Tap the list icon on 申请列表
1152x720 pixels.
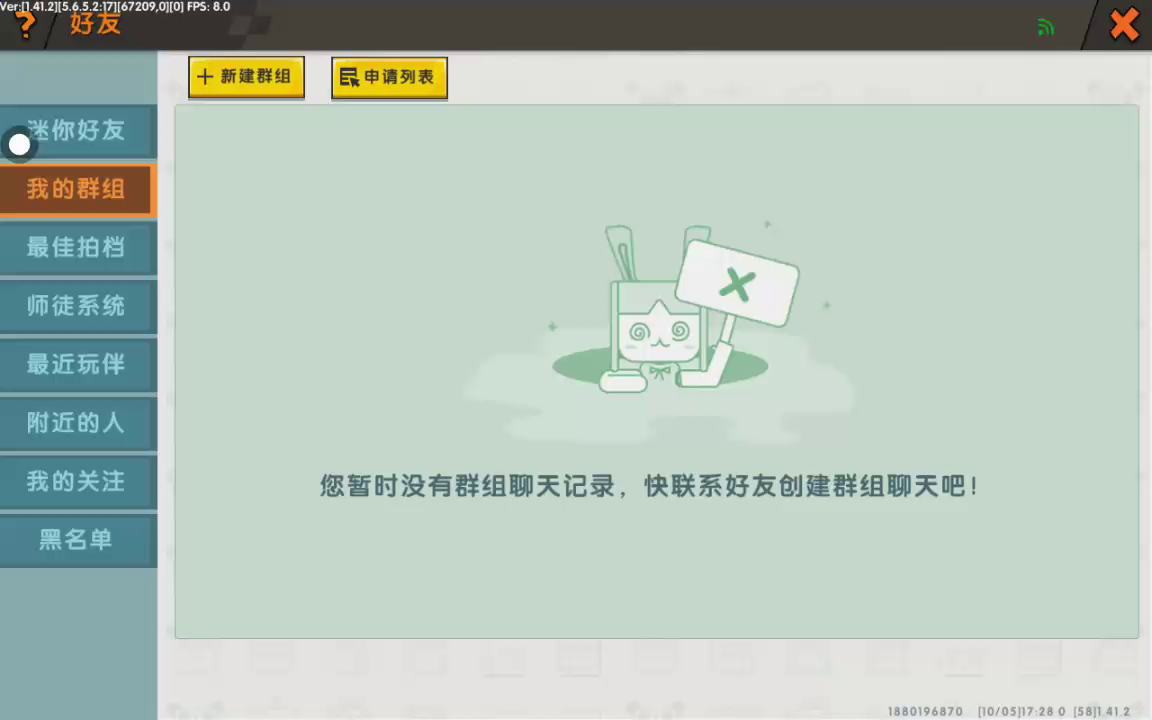[x=348, y=77]
